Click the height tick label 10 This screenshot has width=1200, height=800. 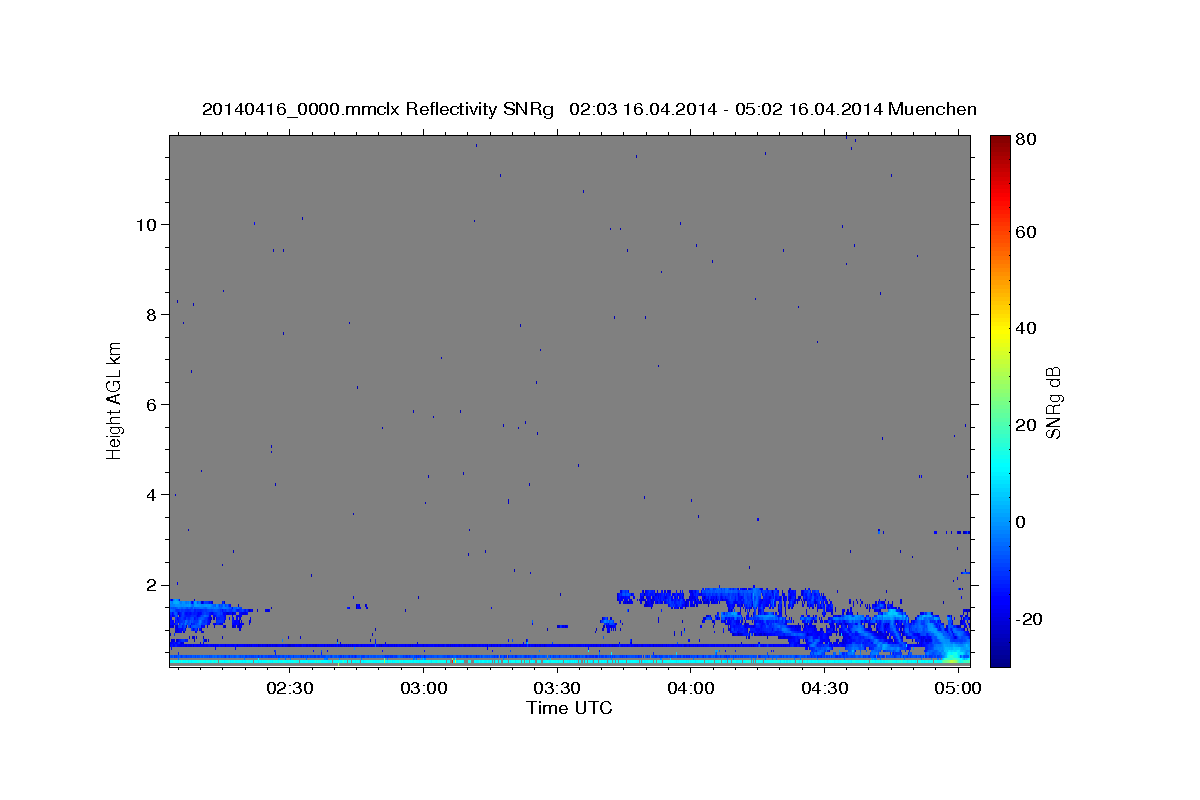click(147, 224)
